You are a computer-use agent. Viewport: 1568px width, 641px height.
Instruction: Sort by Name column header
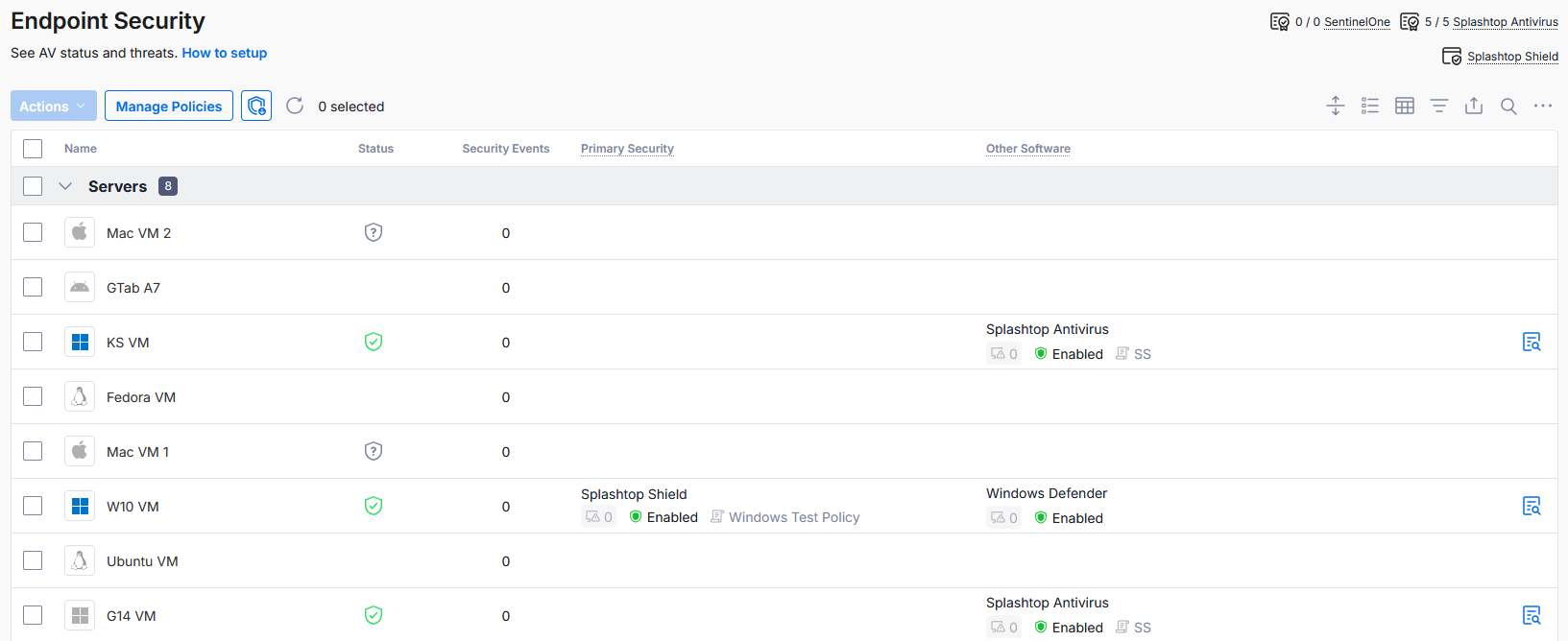[81, 149]
